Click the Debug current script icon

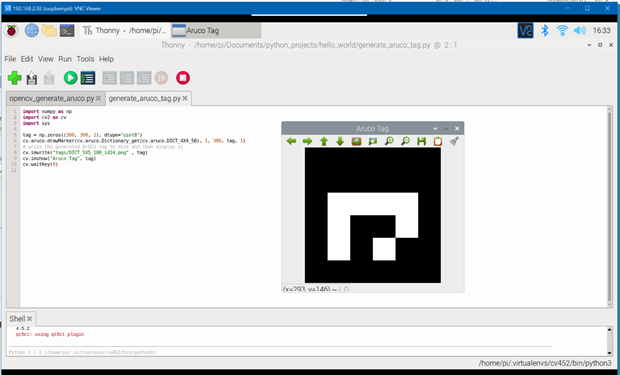(x=88, y=78)
